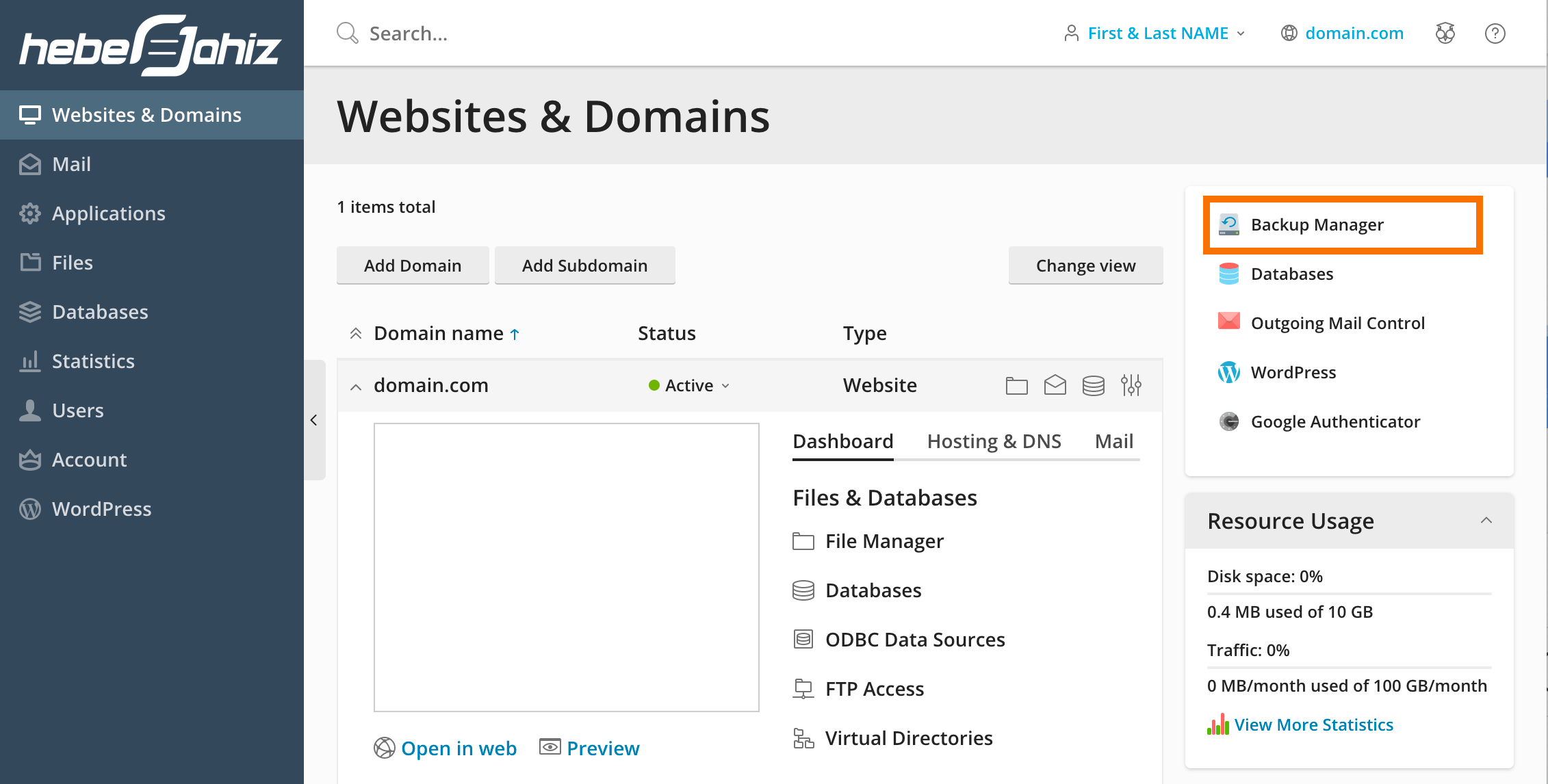Open Databases under Files & Databases
The height and width of the screenshot is (784, 1548).
[873, 591]
